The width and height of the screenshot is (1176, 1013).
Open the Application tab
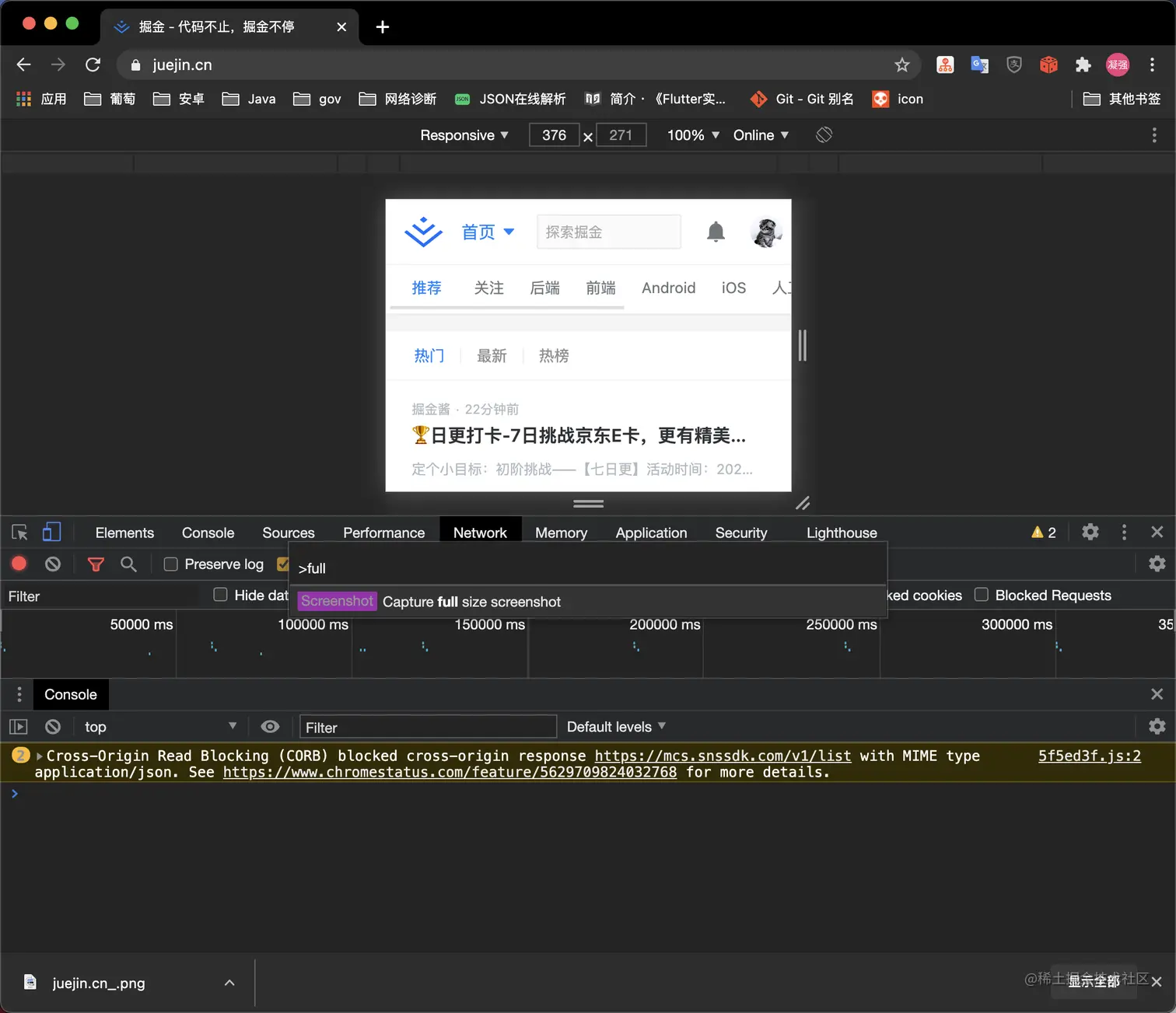pyautogui.click(x=652, y=533)
